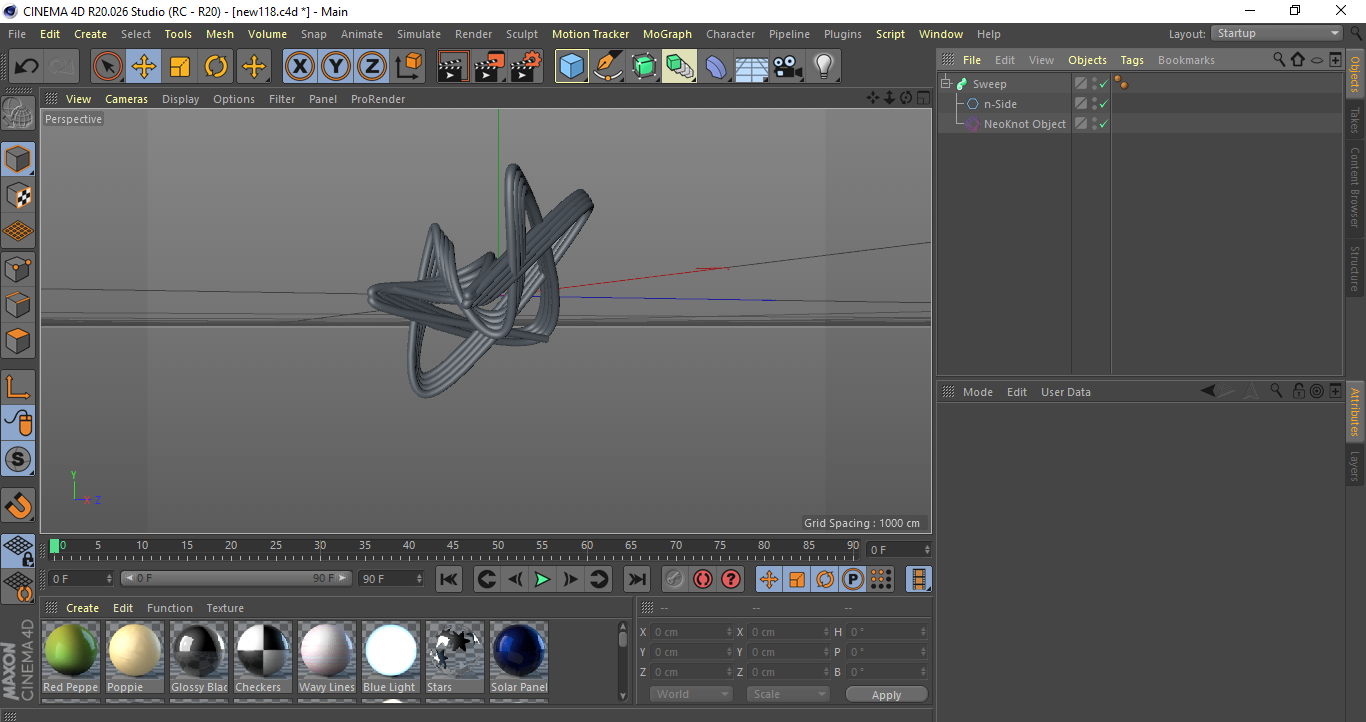Click the Undo arrow icon
Screen dimensions: 1366x722
pos(26,67)
